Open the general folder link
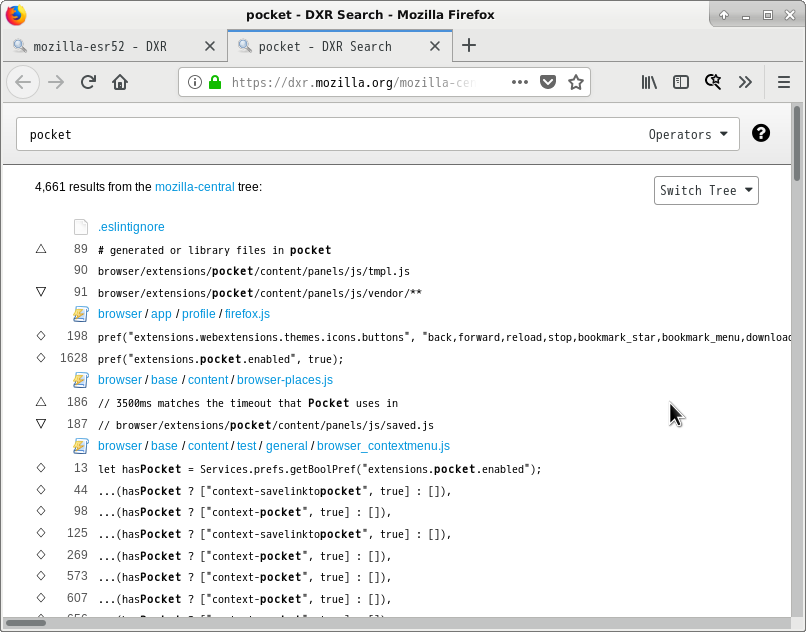The width and height of the screenshot is (806, 632). [x=287, y=446]
